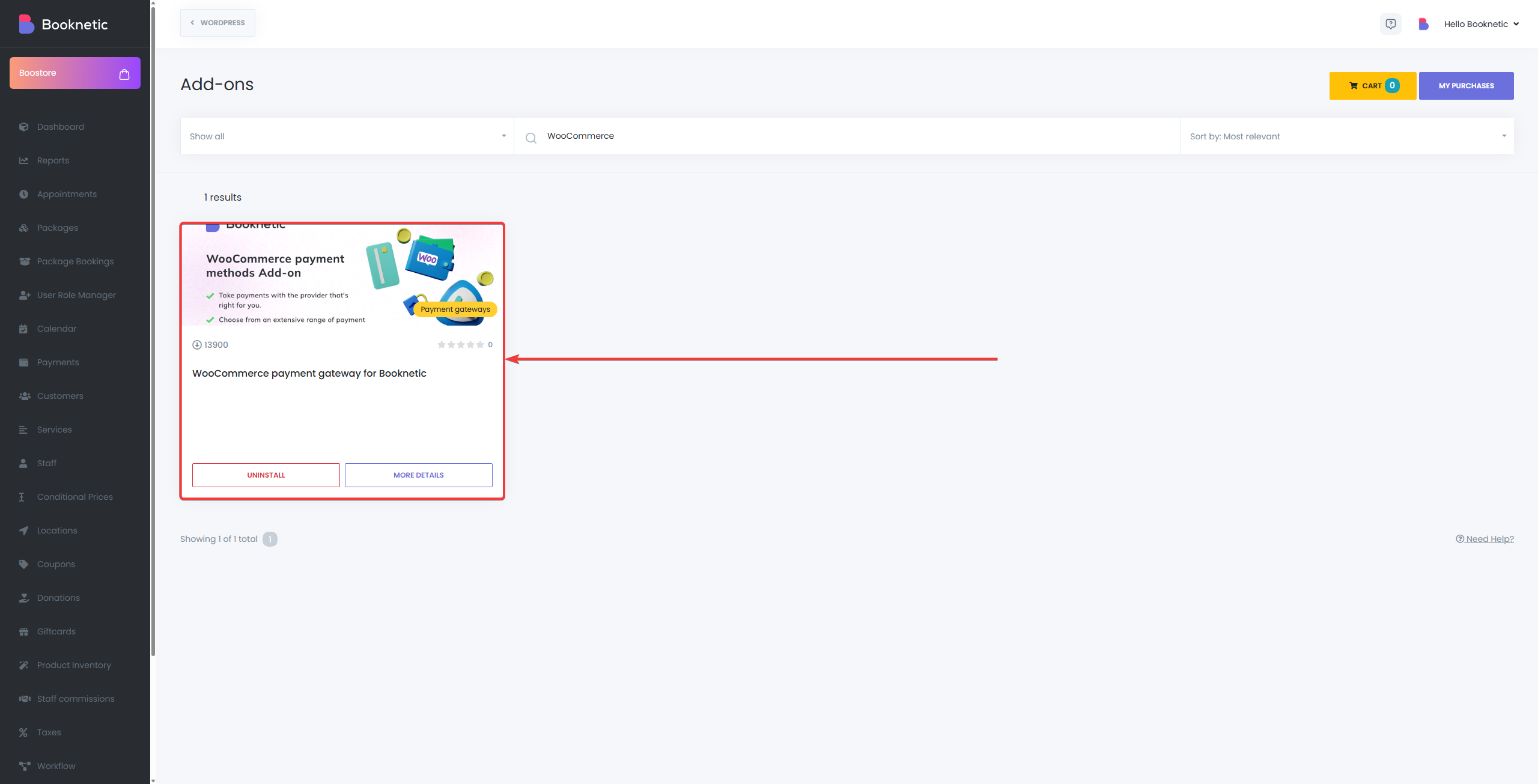Click the Payments wallet icon
Image resolution: width=1538 pixels, height=784 pixels.
[x=24, y=362]
